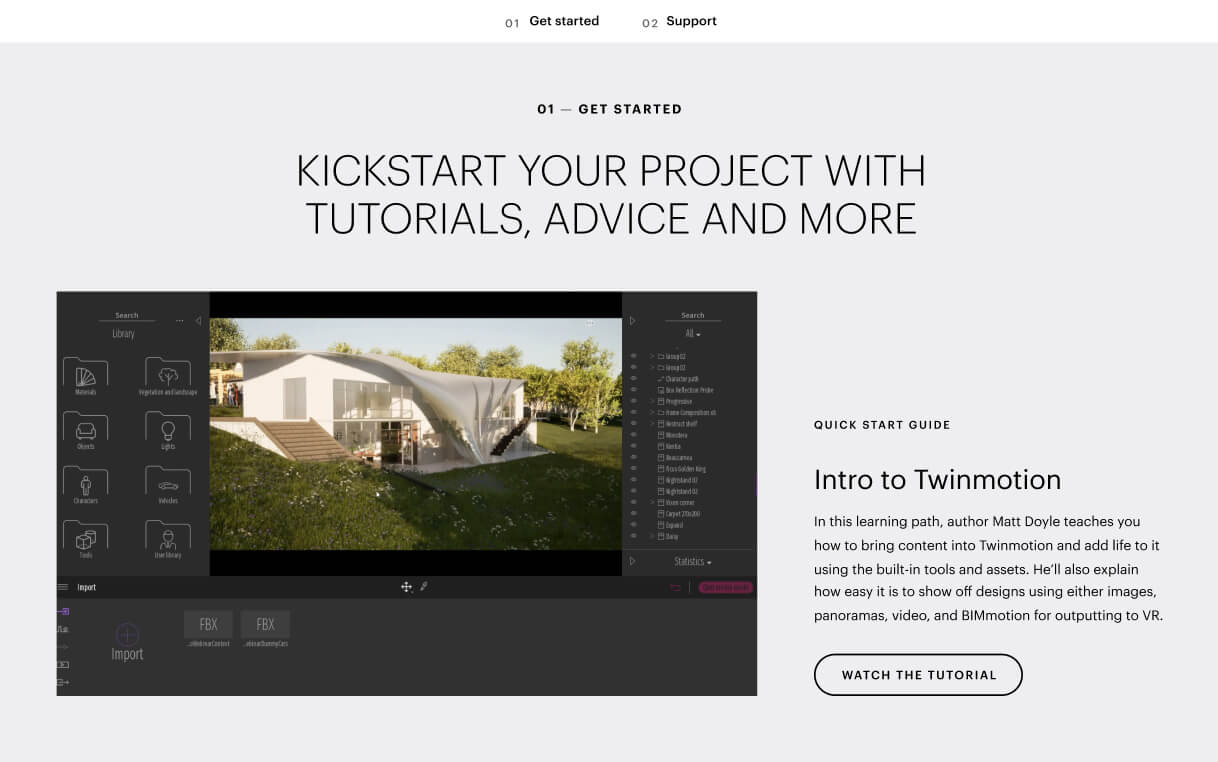Click the Watch the Tutorial button

(918, 675)
